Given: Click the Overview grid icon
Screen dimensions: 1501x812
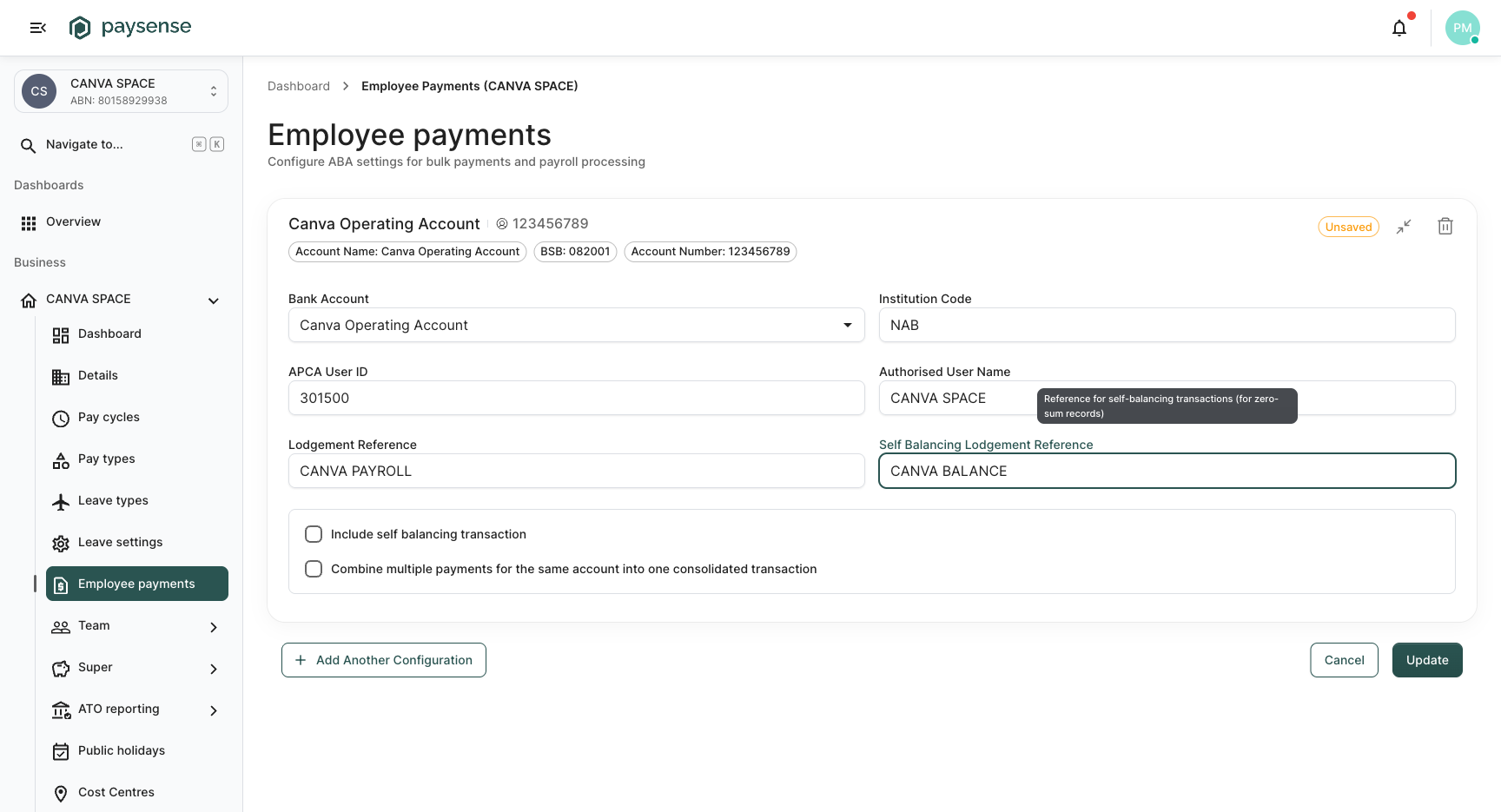Looking at the screenshot, I should click(29, 223).
